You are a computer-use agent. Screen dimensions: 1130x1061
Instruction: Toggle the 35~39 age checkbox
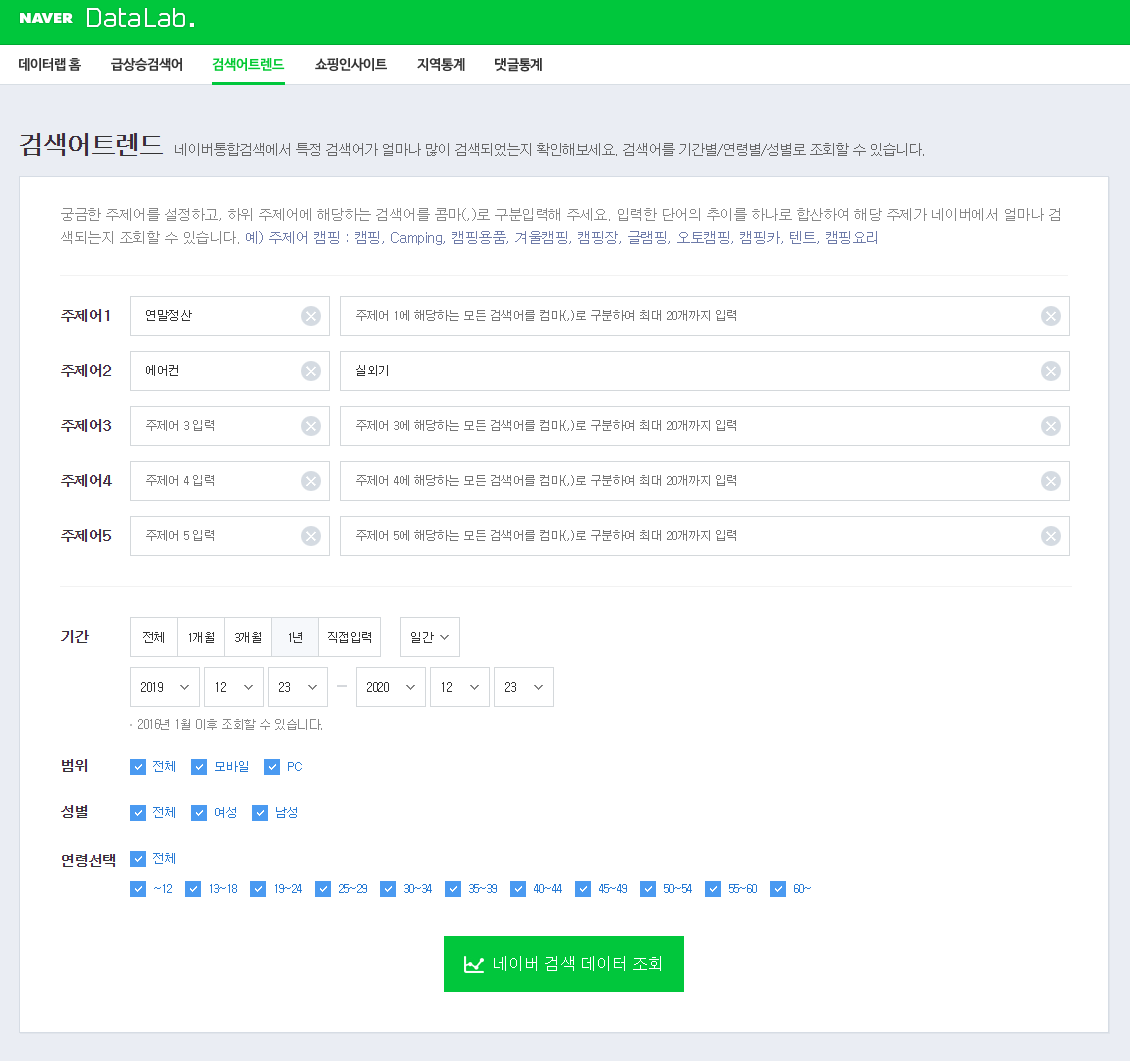[x=453, y=889]
